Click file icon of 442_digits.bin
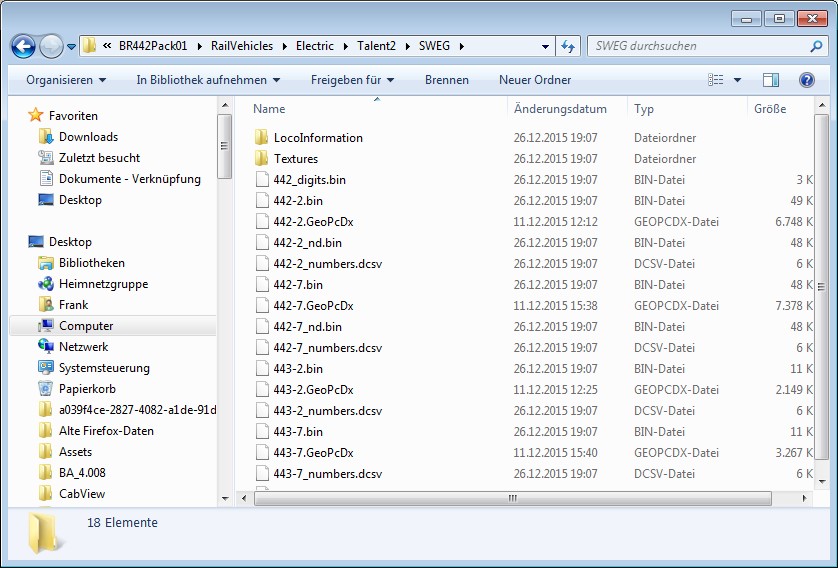Image resolution: width=838 pixels, height=568 pixels. tap(262, 180)
